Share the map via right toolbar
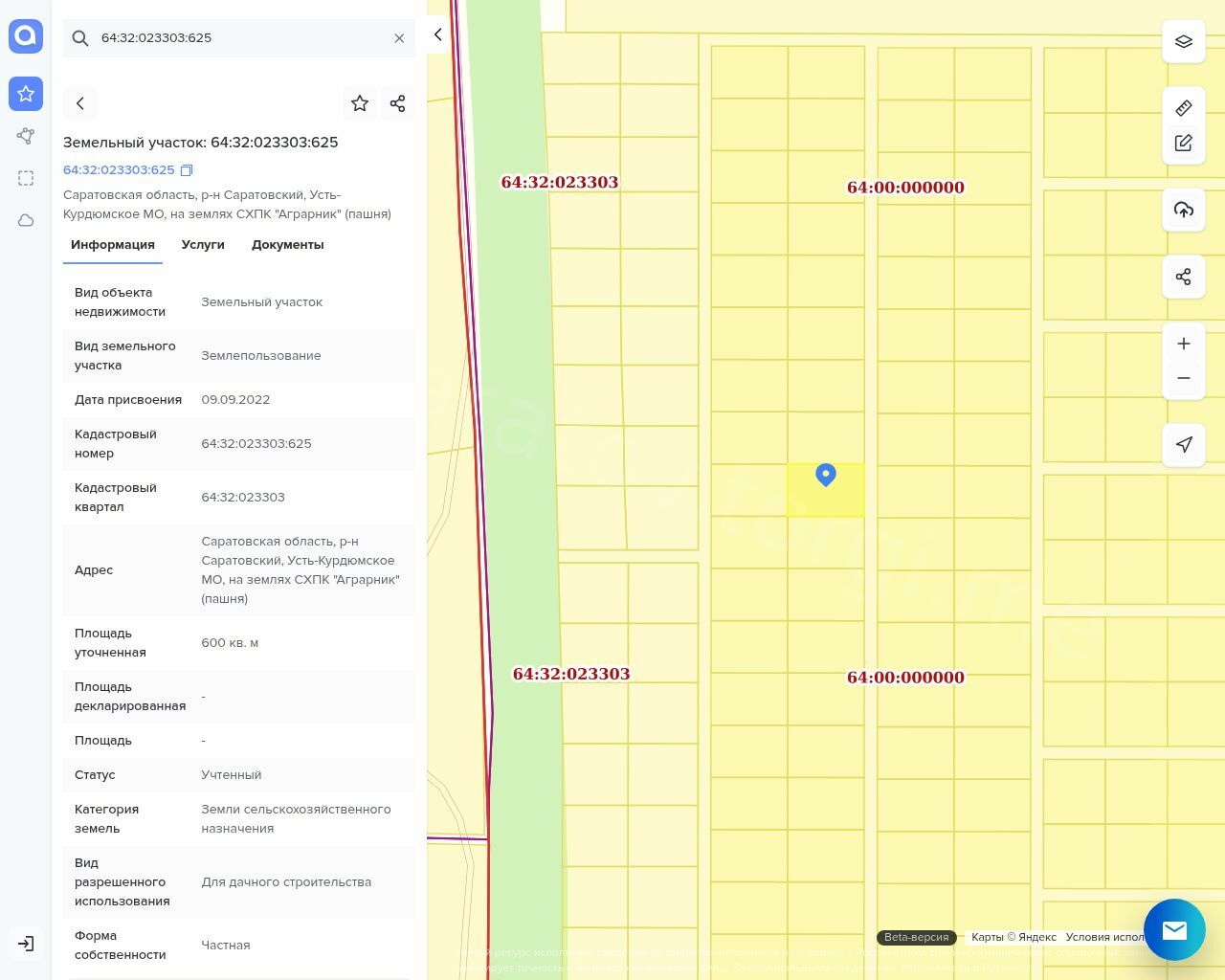Viewport: 1225px width, 980px height. (x=1184, y=277)
